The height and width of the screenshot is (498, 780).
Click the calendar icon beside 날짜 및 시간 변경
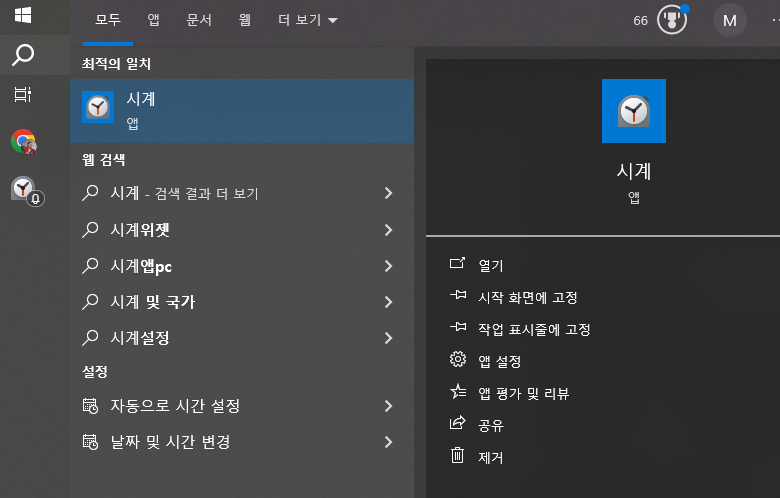click(90, 442)
